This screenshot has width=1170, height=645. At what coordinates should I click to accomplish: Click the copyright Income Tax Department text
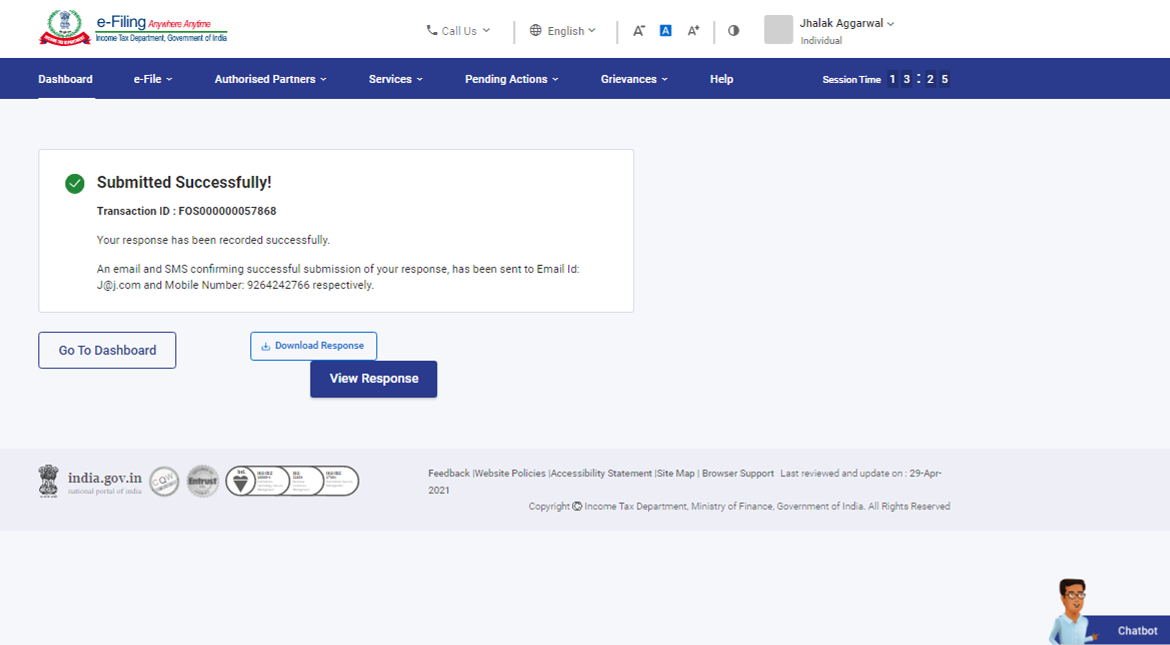[x=739, y=506]
